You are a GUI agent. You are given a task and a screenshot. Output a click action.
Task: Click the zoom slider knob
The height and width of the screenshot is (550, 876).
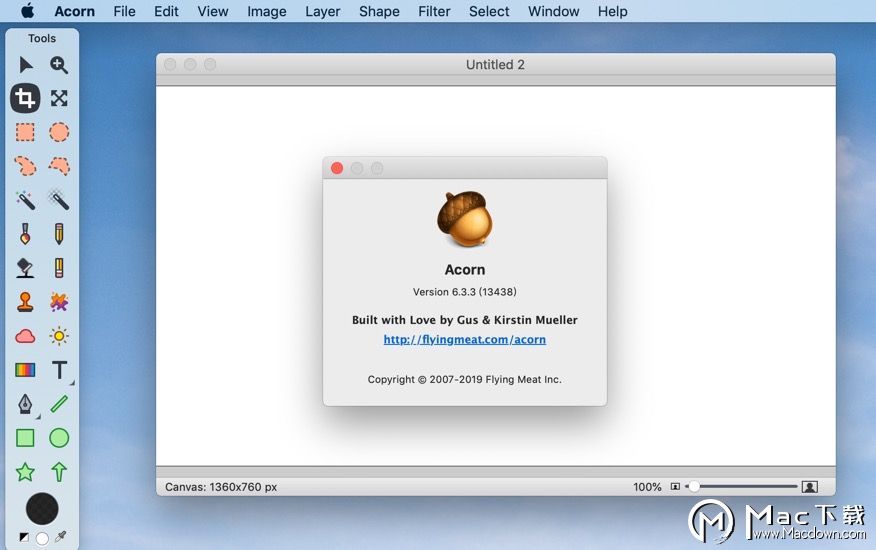pos(693,486)
